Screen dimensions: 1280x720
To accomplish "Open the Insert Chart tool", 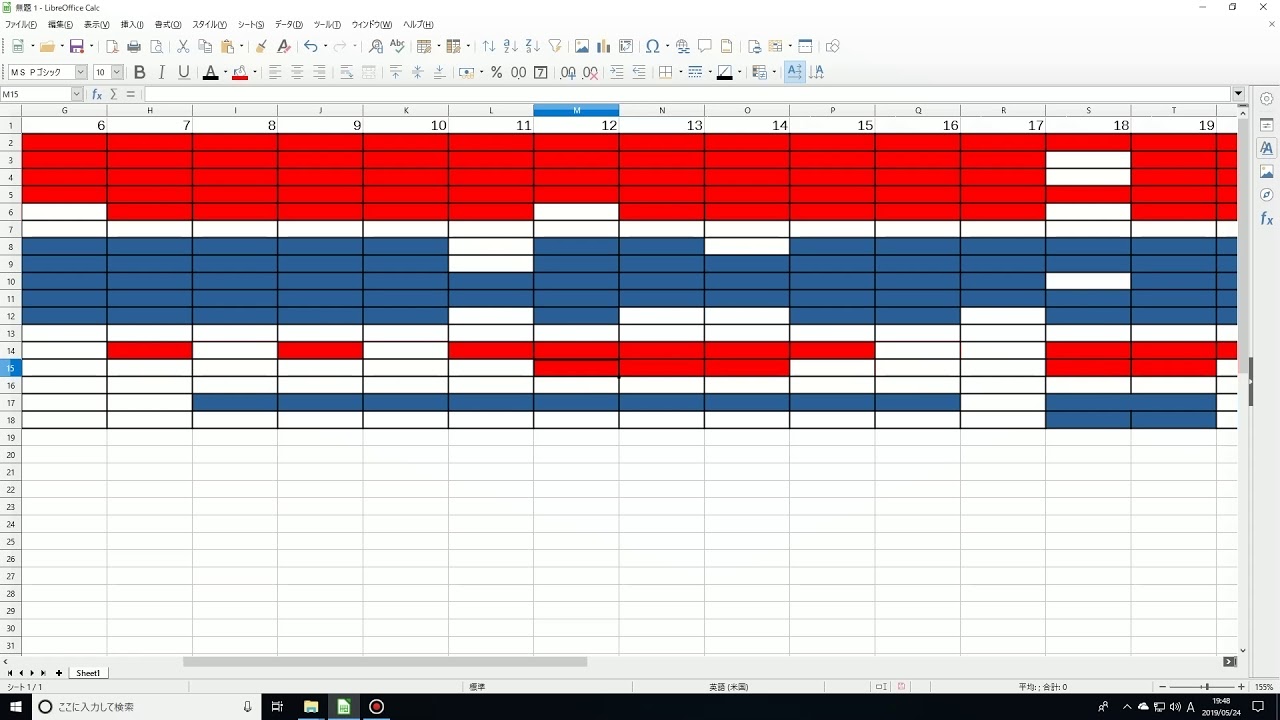I will [604, 46].
